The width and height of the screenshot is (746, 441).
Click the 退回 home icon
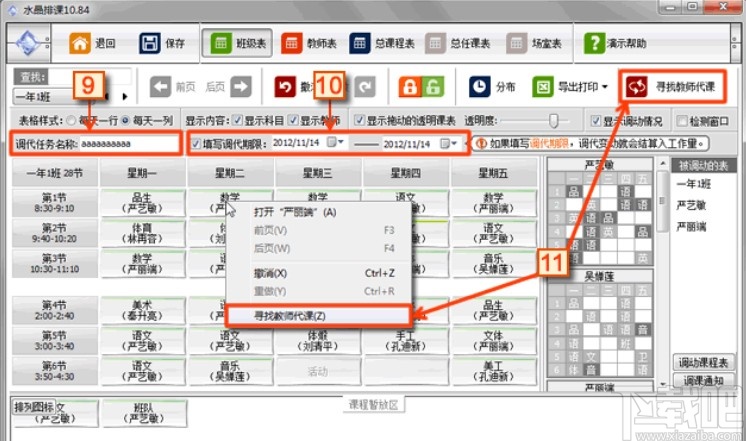79,43
